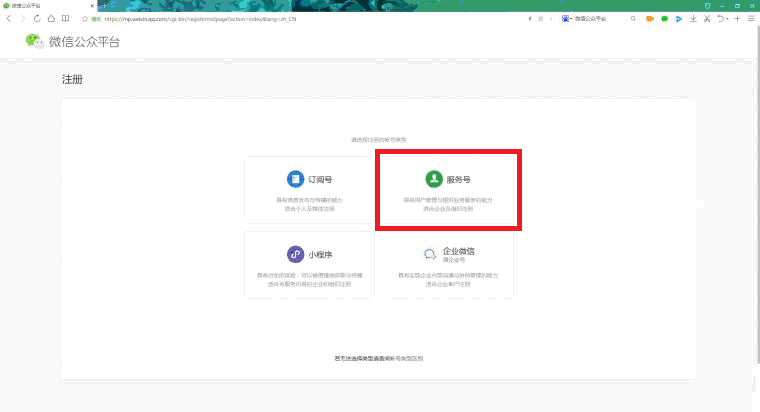
Task: Click the blue play extension icon
Action: [x=679, y=18]
